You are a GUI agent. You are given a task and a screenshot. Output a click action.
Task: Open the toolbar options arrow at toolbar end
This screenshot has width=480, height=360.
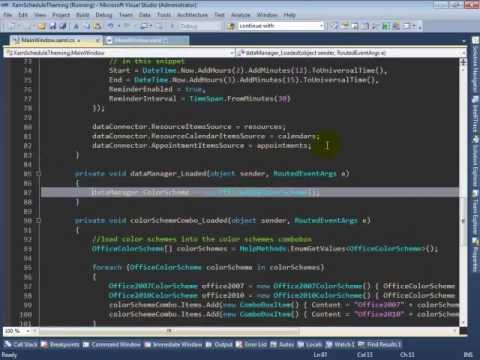click(x=420, y=26)
